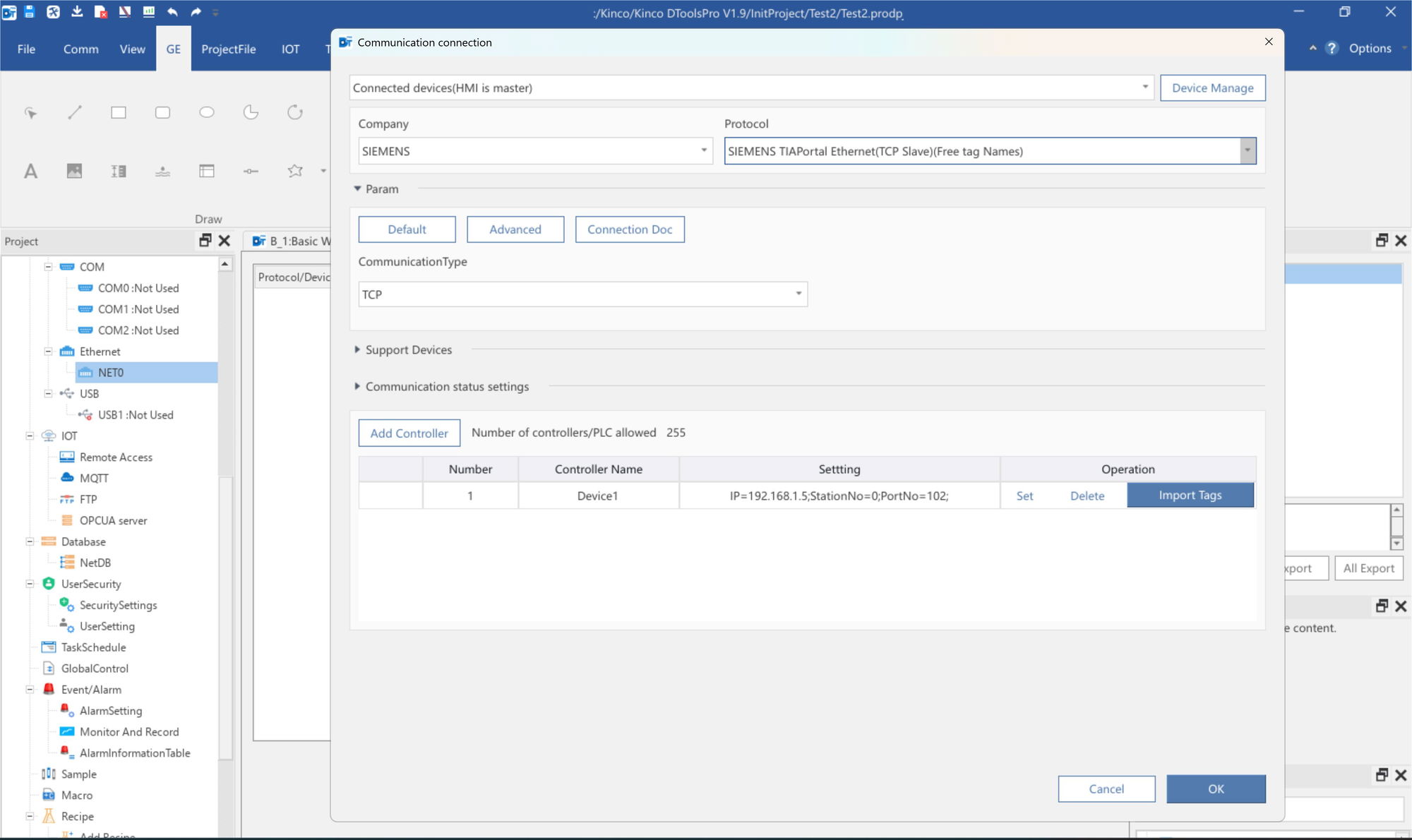This screenshot has height=840, width=1412.
Task: Select the text tool icon
Action: [30, 171]
